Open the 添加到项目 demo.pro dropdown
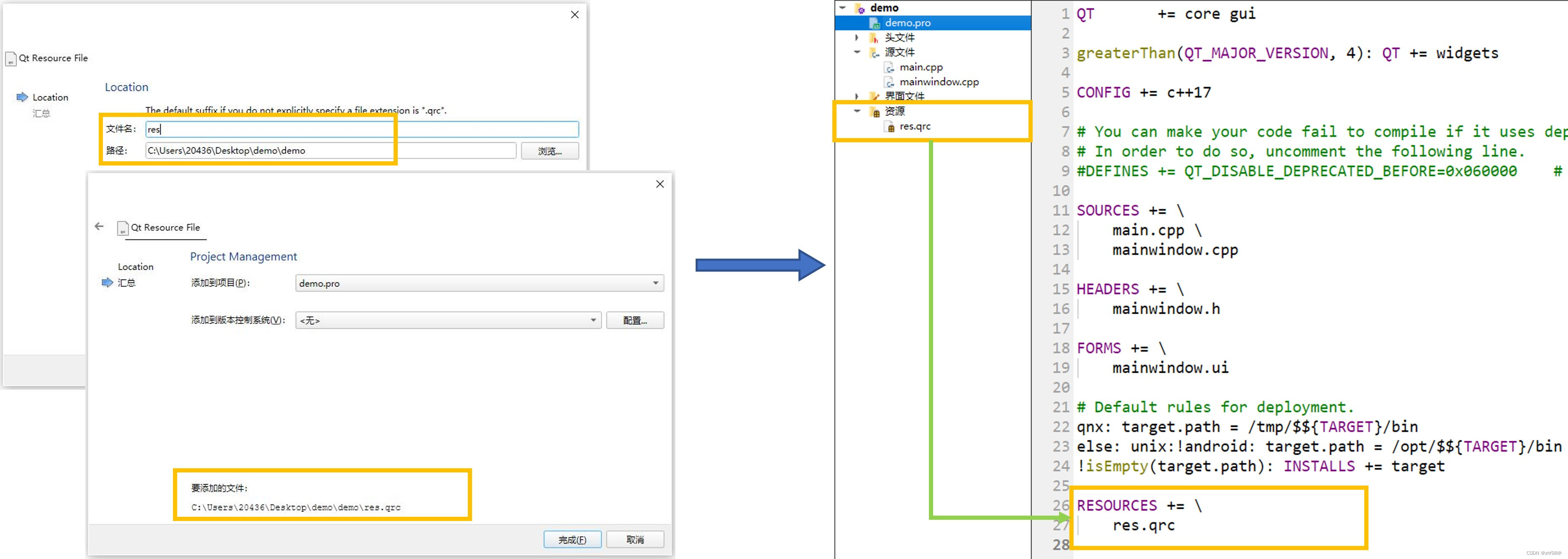Viewport: 1568px width, 559px height. point(480,283)
